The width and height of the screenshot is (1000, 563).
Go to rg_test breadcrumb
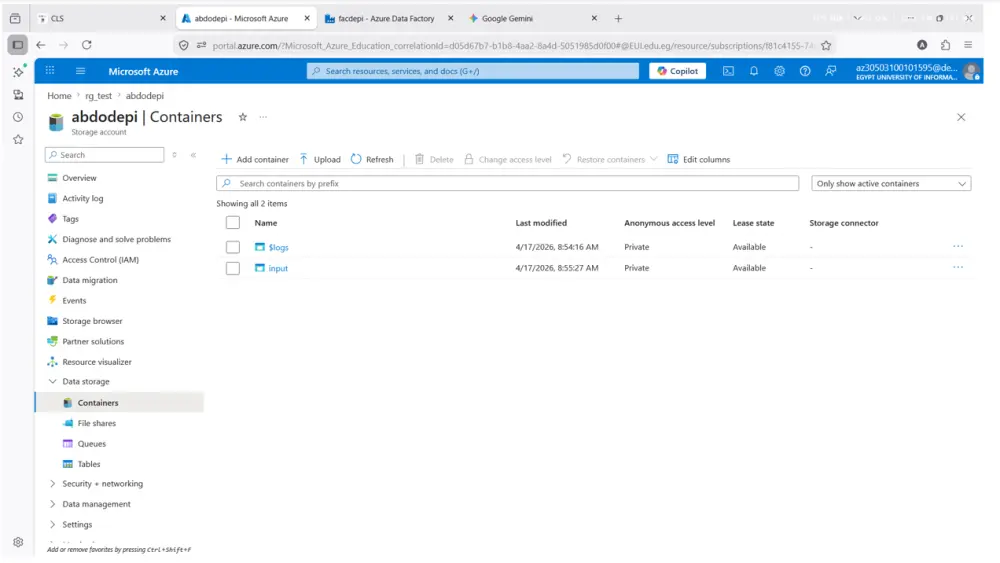[x=98, y=96]
